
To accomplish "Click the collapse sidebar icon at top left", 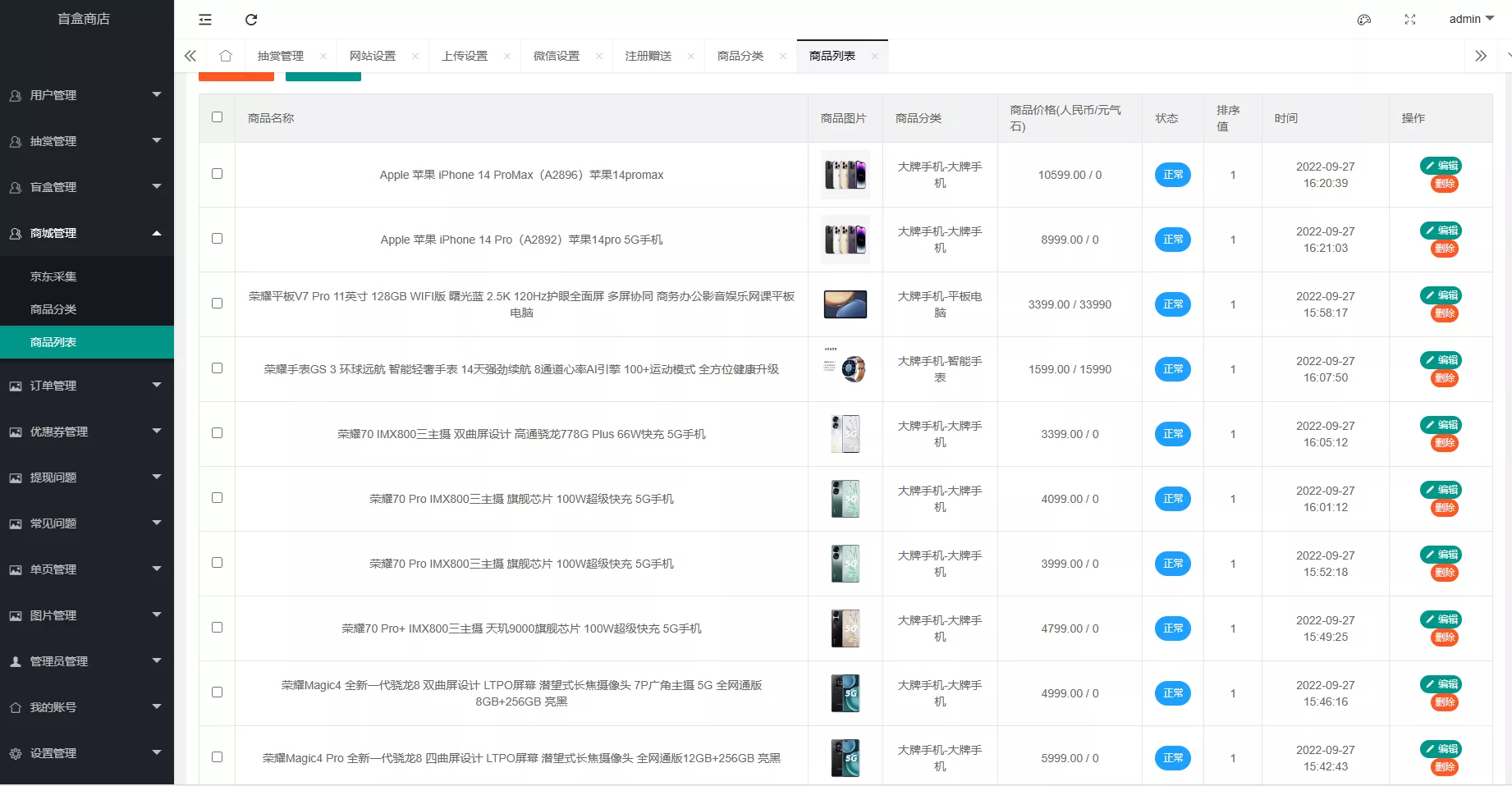I will [204, 19].
